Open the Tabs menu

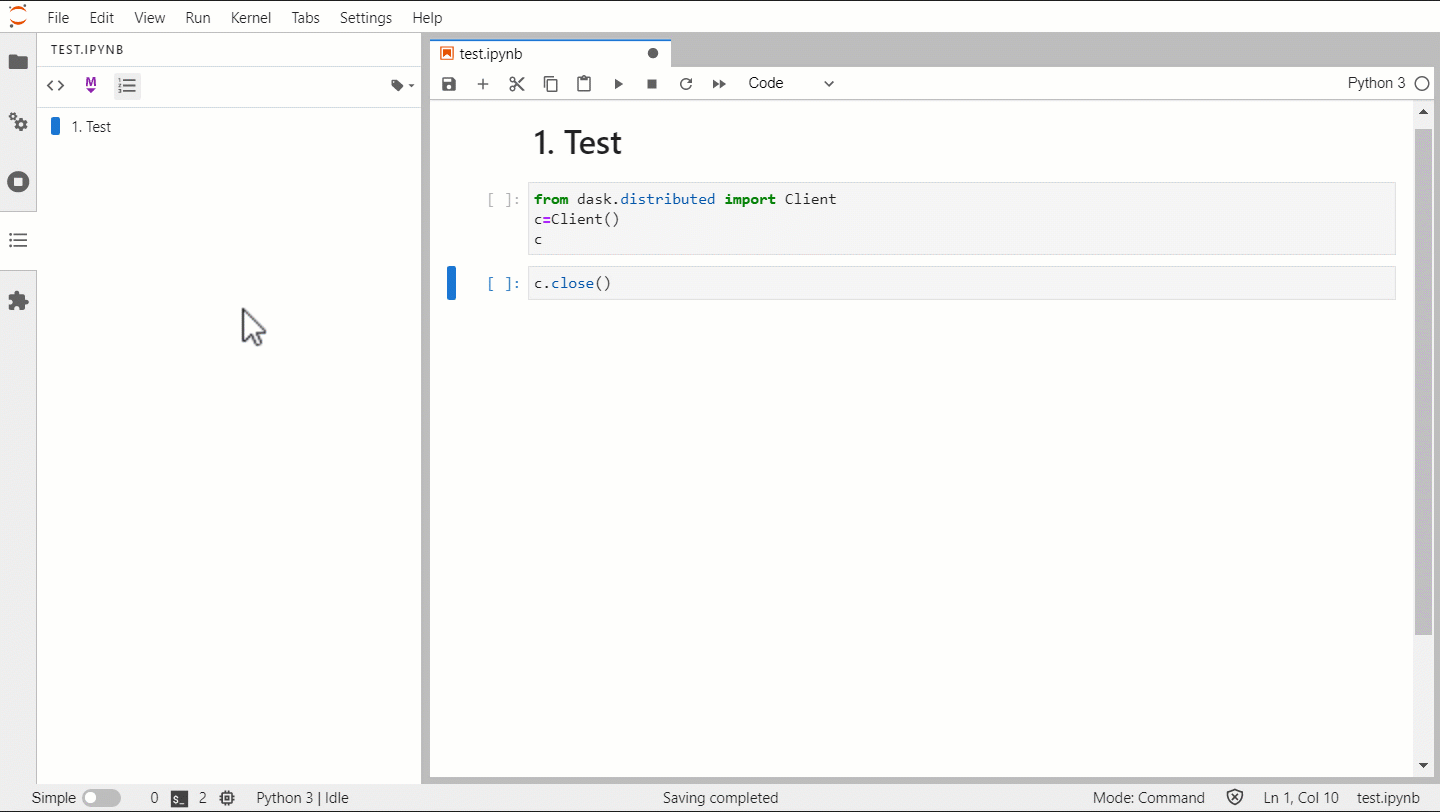click(306, 18)
